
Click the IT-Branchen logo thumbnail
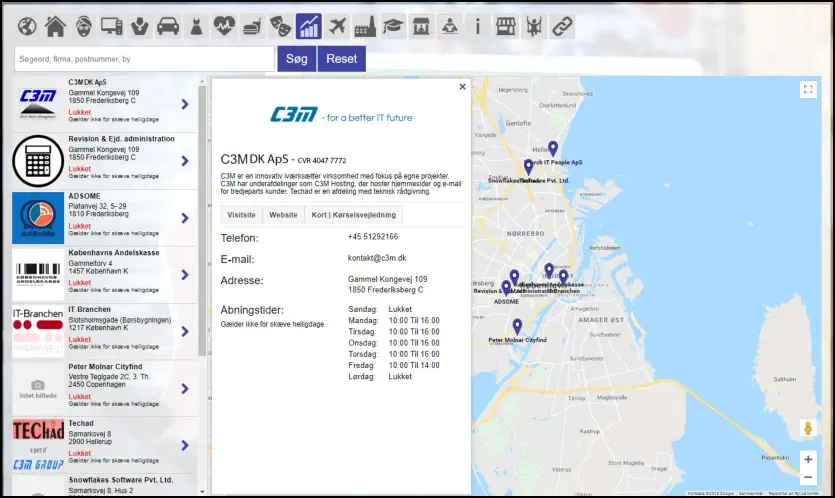38,331
